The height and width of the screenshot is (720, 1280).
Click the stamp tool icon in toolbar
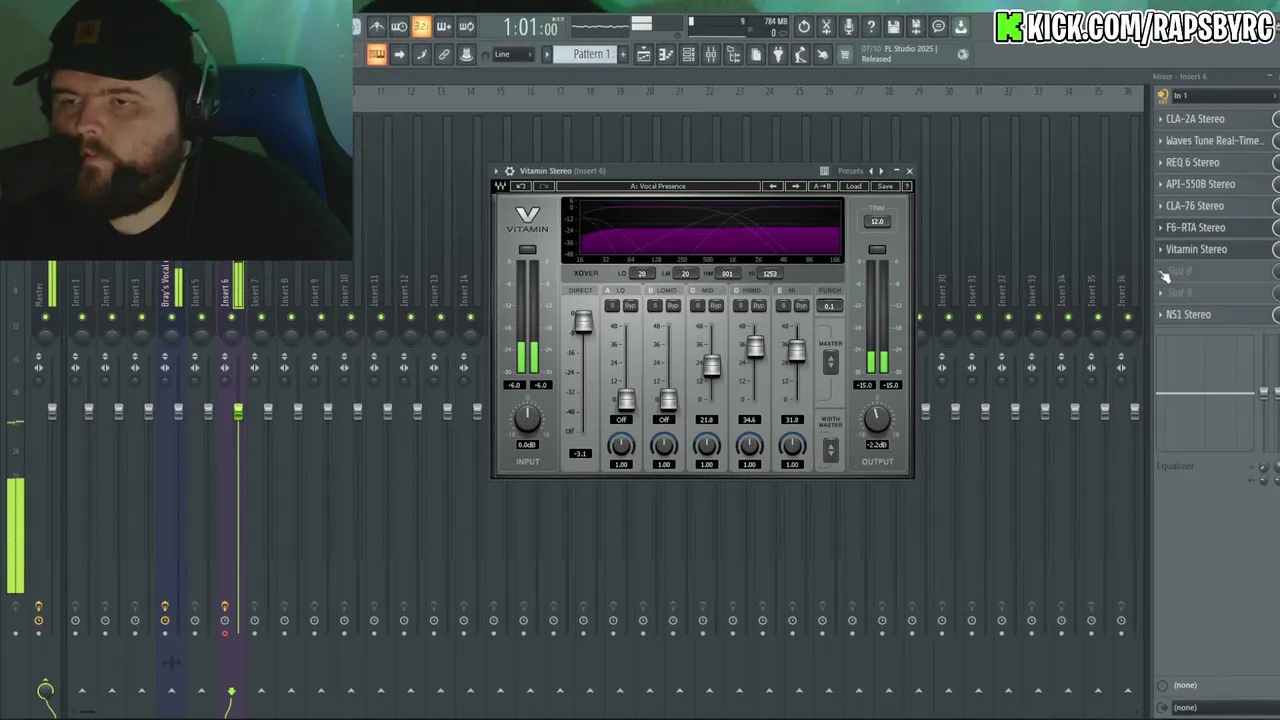click(x=466, y=54)
